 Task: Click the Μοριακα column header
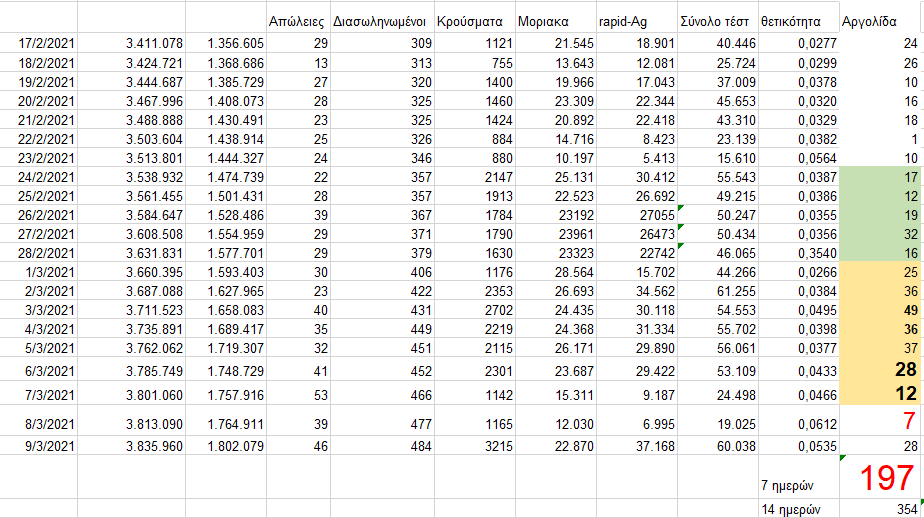[x=555, y=20]
